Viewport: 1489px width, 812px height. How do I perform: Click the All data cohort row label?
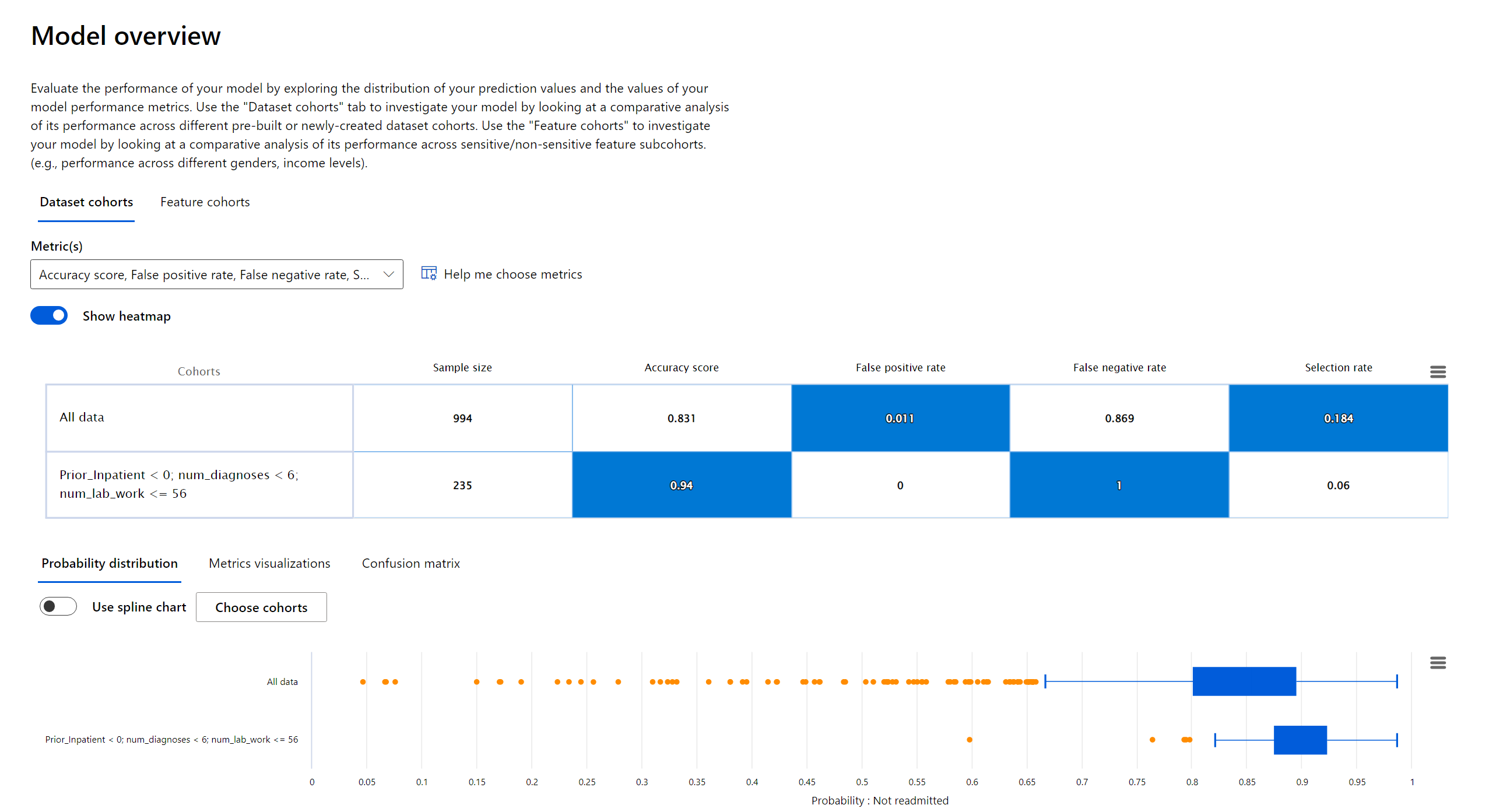82,417
